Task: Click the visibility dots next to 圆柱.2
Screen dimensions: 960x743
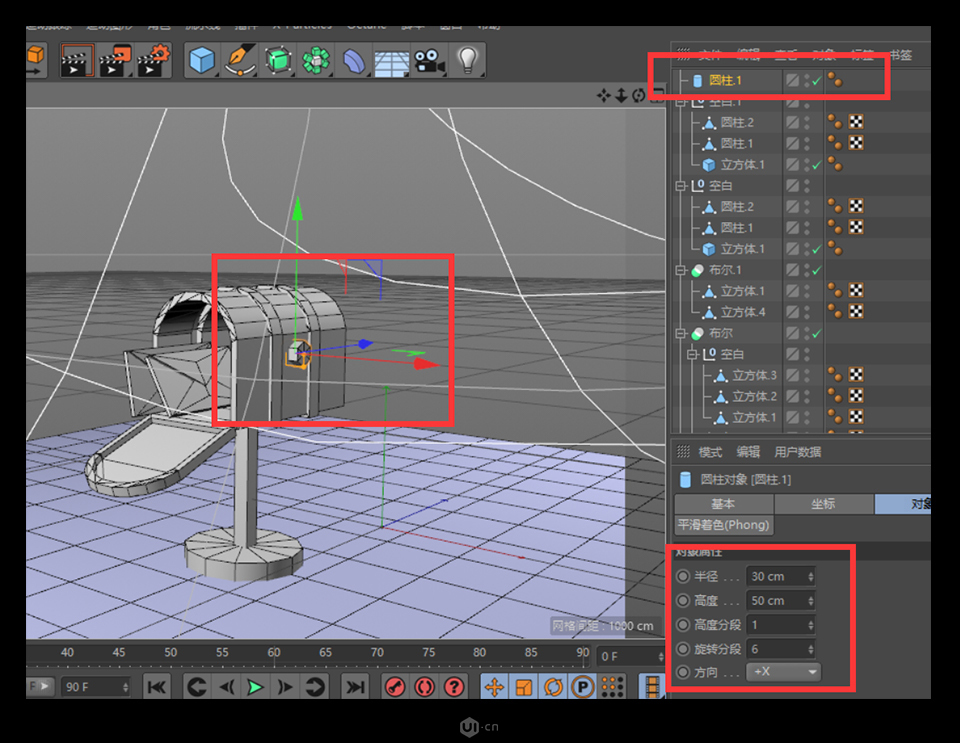Action: point(806,122)
